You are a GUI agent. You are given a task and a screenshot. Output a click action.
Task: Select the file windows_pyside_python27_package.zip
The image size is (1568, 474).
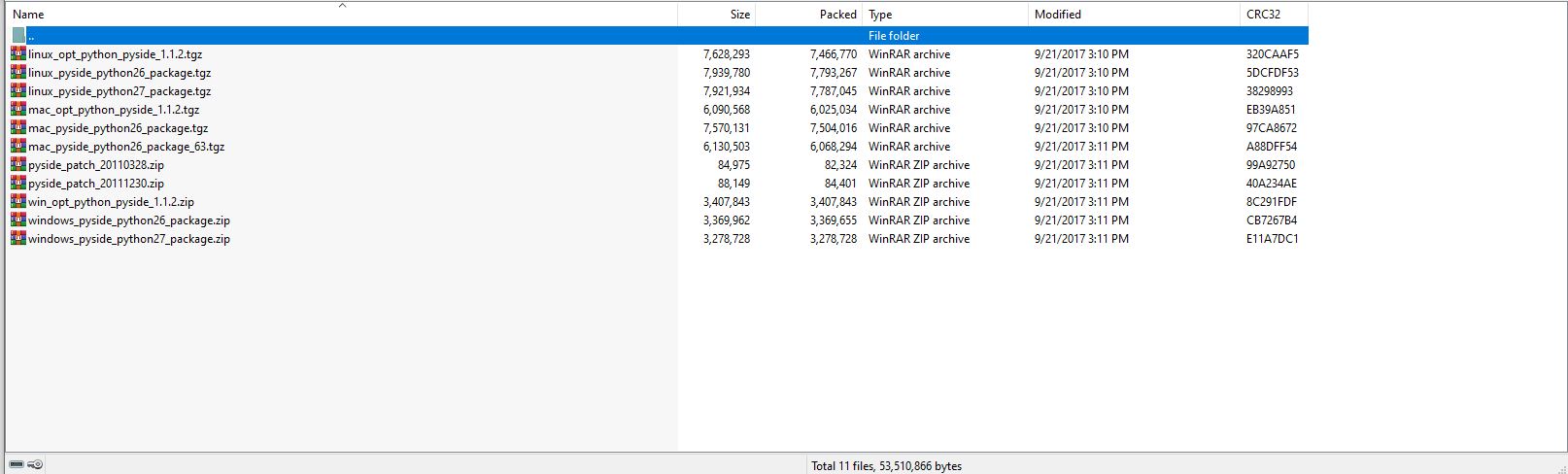coord(129,239)
